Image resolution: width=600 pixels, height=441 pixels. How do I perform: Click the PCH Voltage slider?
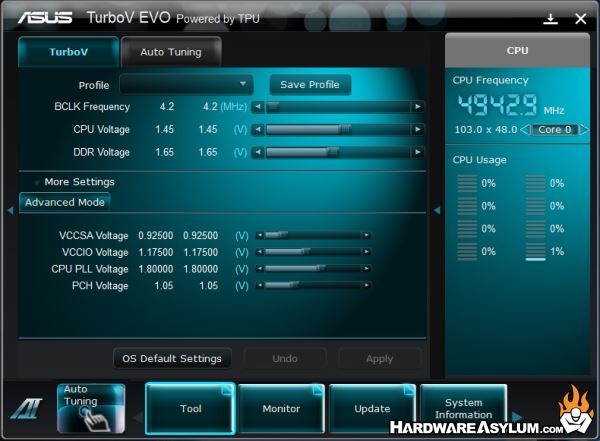tap(313, 285)
